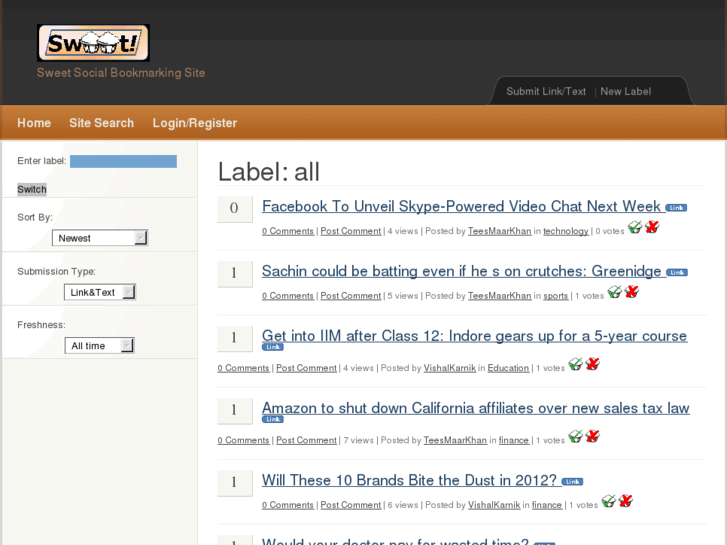727x545 pixels.
Task: Downvote the Sachin batting on crutches post
Action: click(631, 292)
